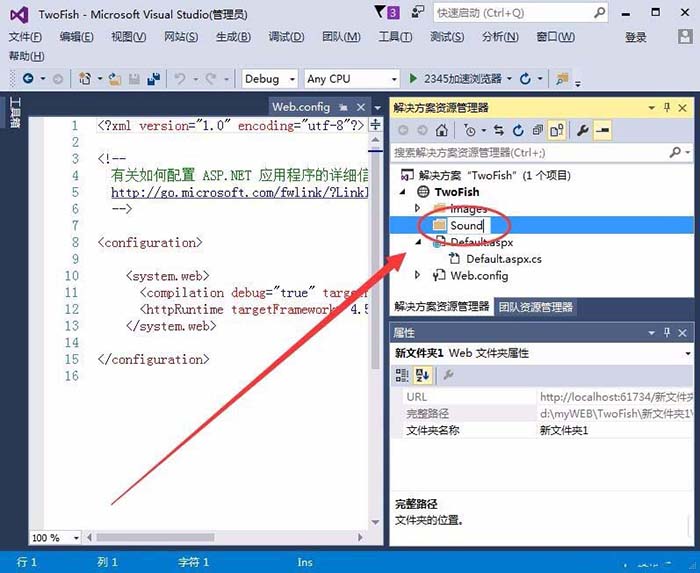This screenshot has width=700, height=573.
Task: Click the Refresh Browser toolbar icon
Action: 525,79
